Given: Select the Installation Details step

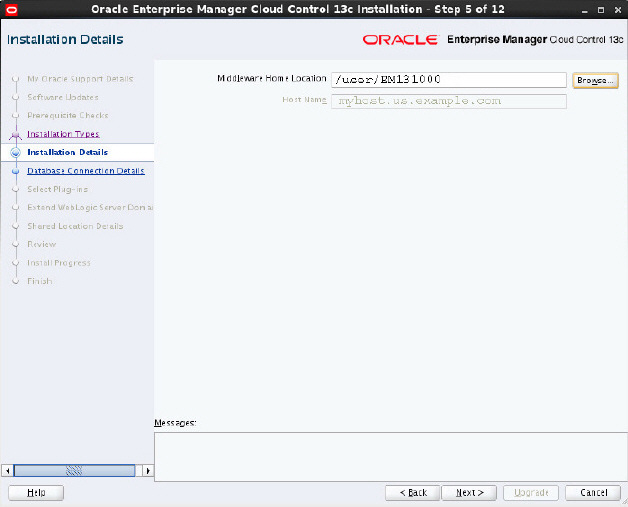Looking at the screenshot, I should 67,153.
